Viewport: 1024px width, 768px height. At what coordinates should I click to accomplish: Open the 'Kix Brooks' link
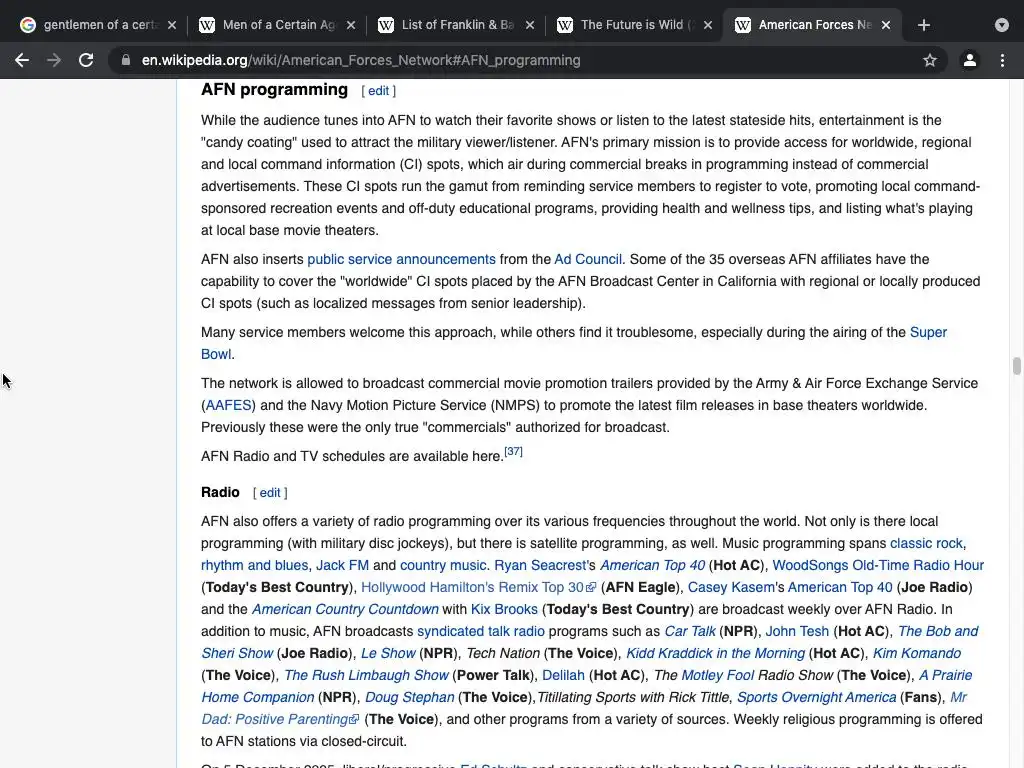(504, 609)
